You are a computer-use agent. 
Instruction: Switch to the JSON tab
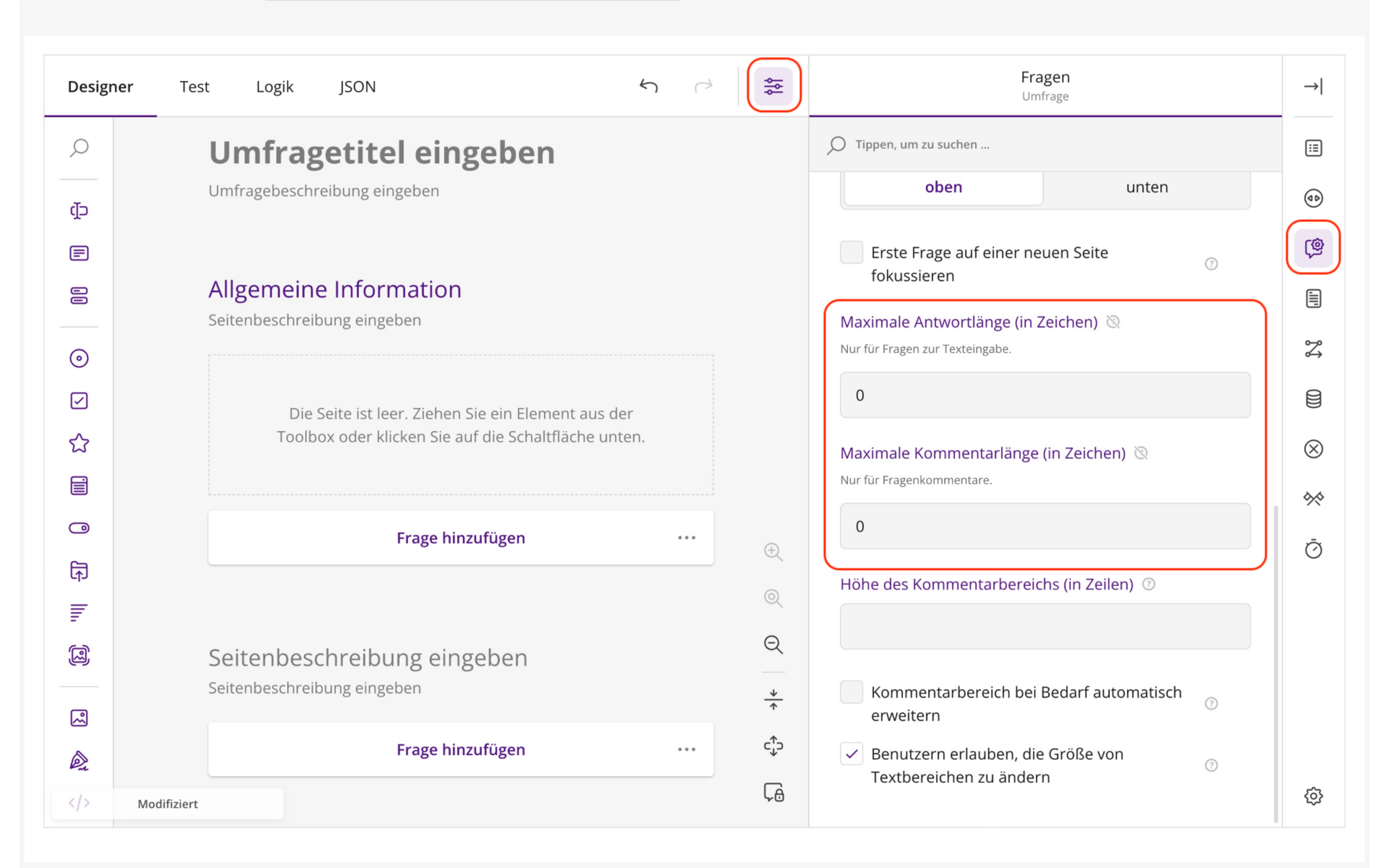pos(357,86)
